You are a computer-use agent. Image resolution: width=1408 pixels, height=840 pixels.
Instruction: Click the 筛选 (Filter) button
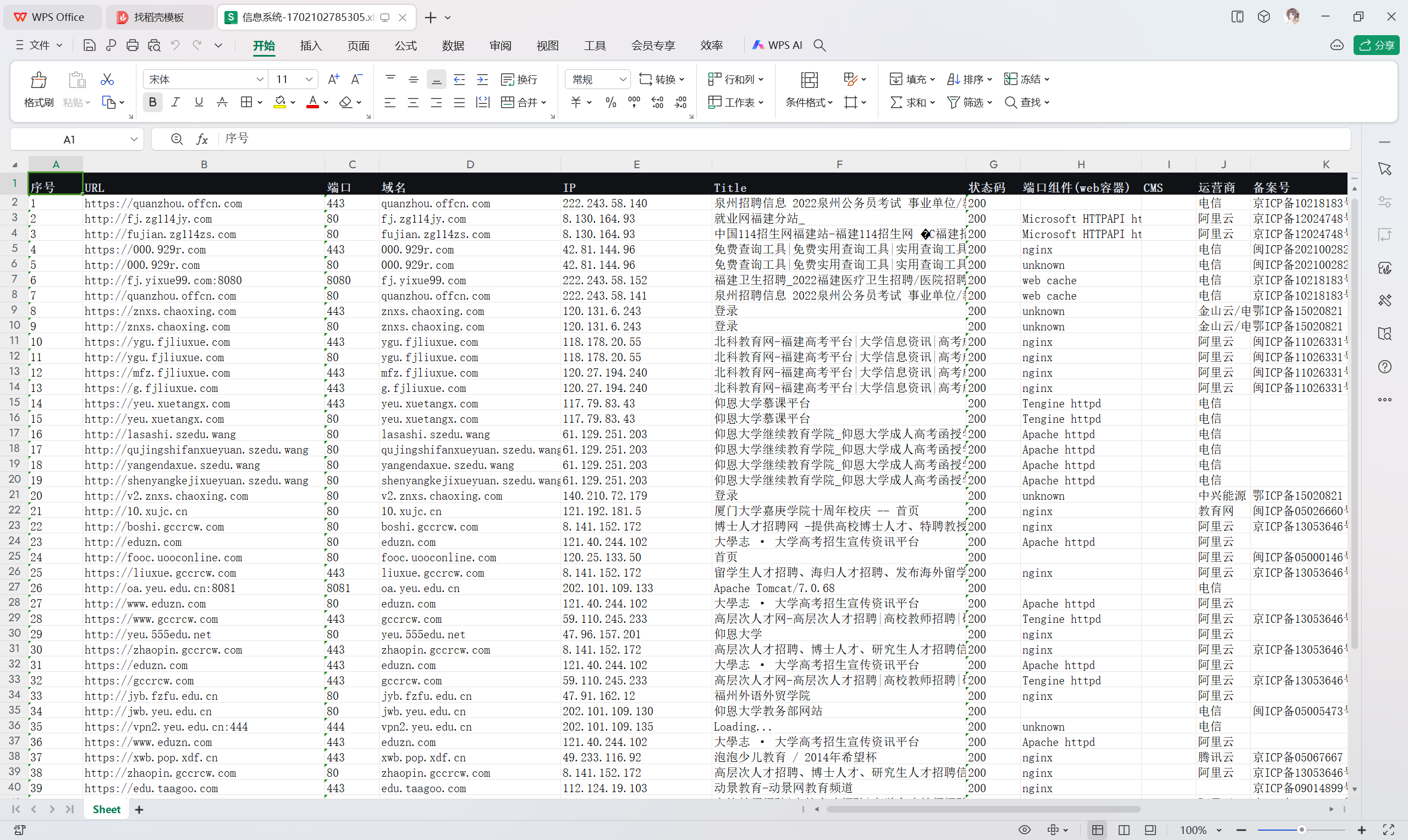tap(970, 102)
